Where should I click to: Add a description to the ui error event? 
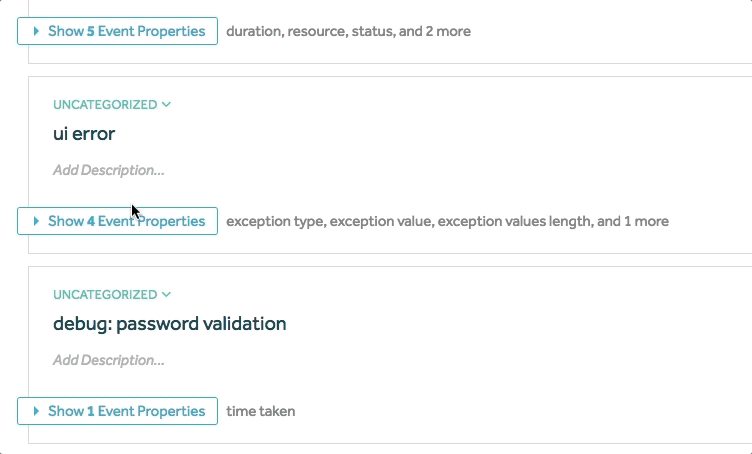(108, 170)
